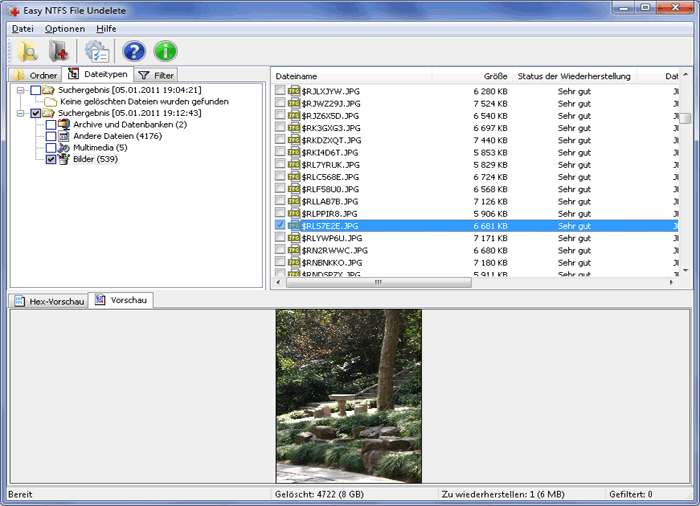Screen dimensions: 700x506
Task: Click JPG icon of $RJLXJYW.JPG
Action: tap(294, 91)
